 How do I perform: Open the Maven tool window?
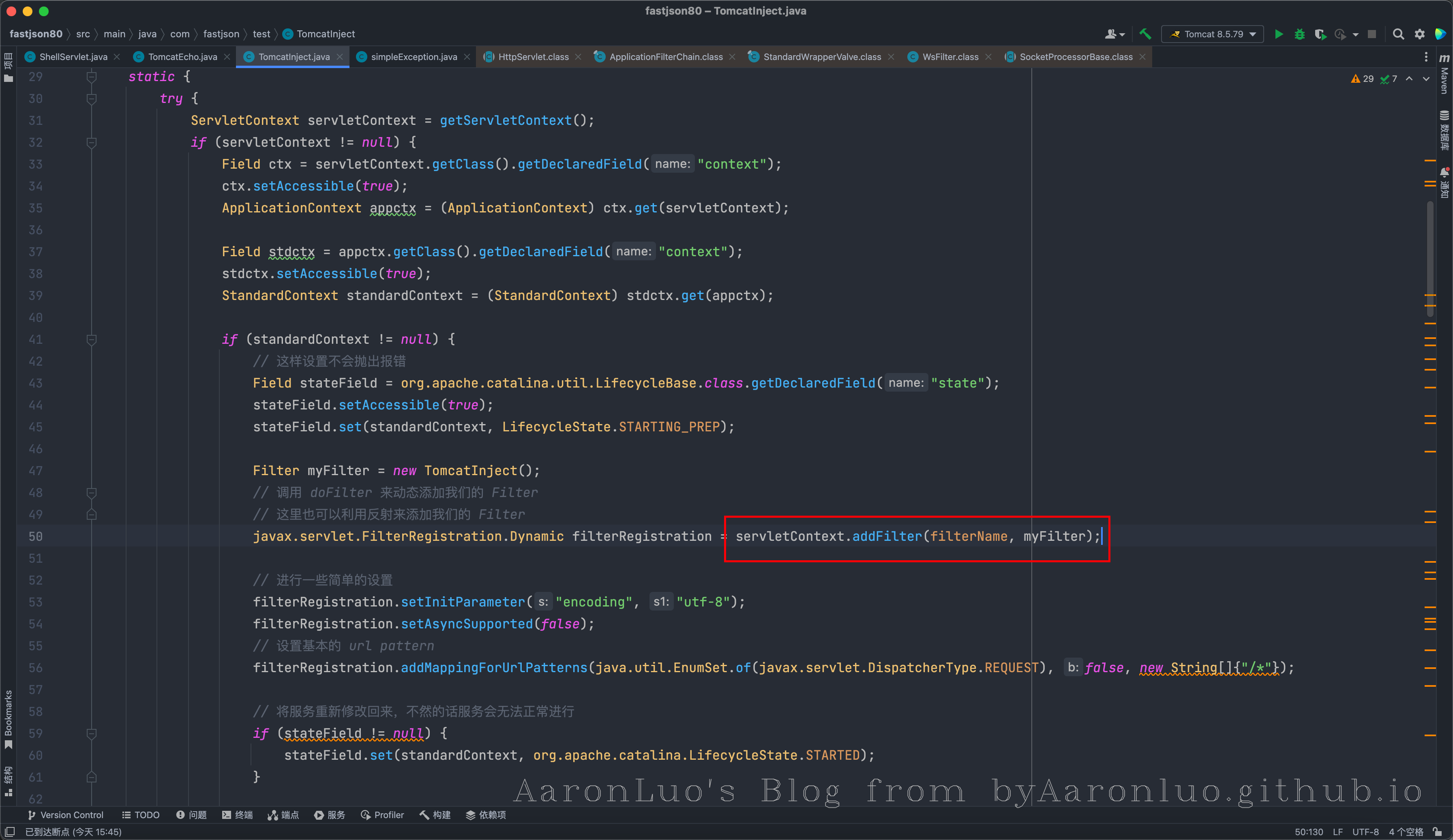point(1444,74)
